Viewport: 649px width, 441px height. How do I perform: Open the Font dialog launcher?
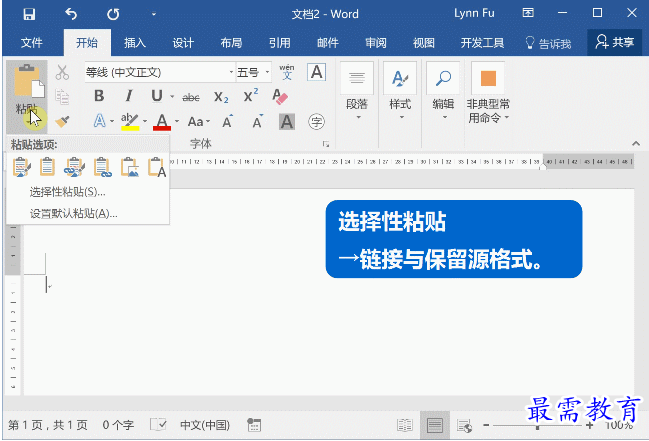pyautogui.click(x=326, y=144)
